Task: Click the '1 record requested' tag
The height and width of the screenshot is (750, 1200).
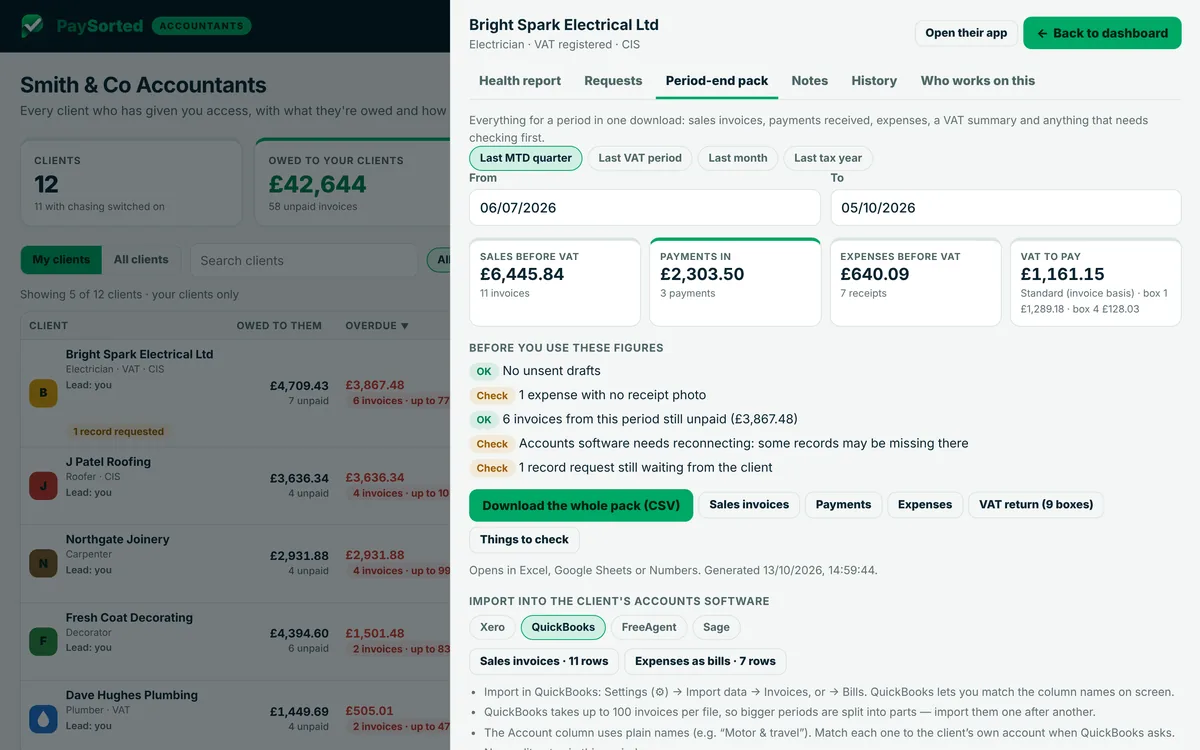Action: [x=118, y=432]
